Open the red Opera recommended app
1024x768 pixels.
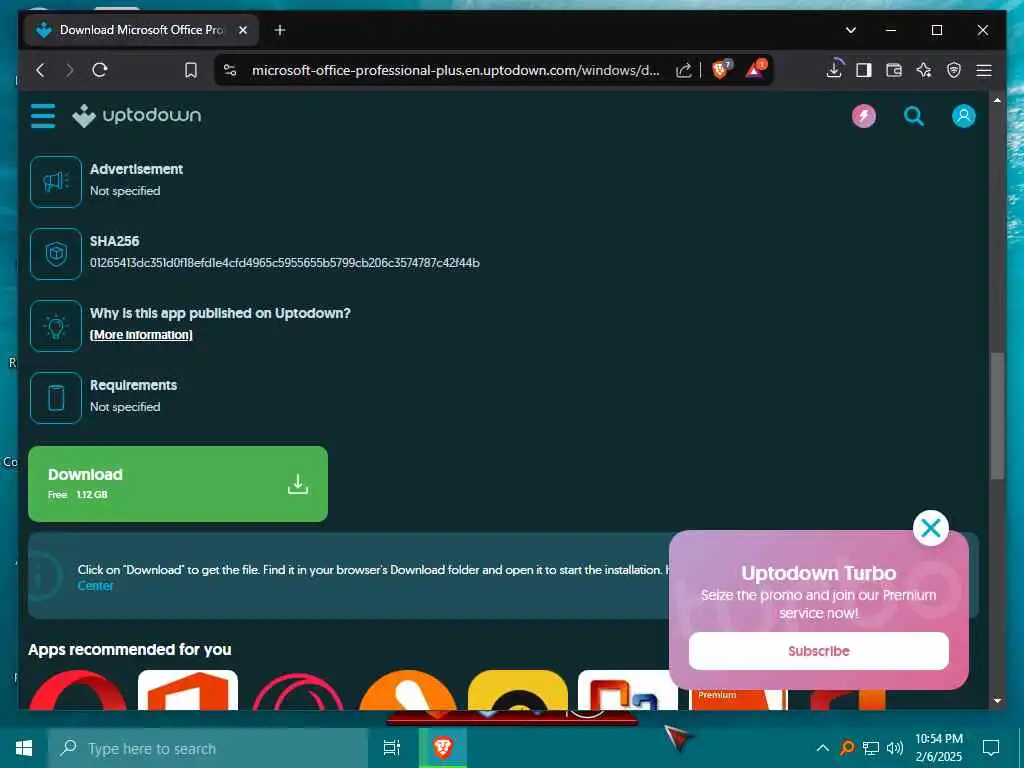pyautogui.click(x=78, y=690)
